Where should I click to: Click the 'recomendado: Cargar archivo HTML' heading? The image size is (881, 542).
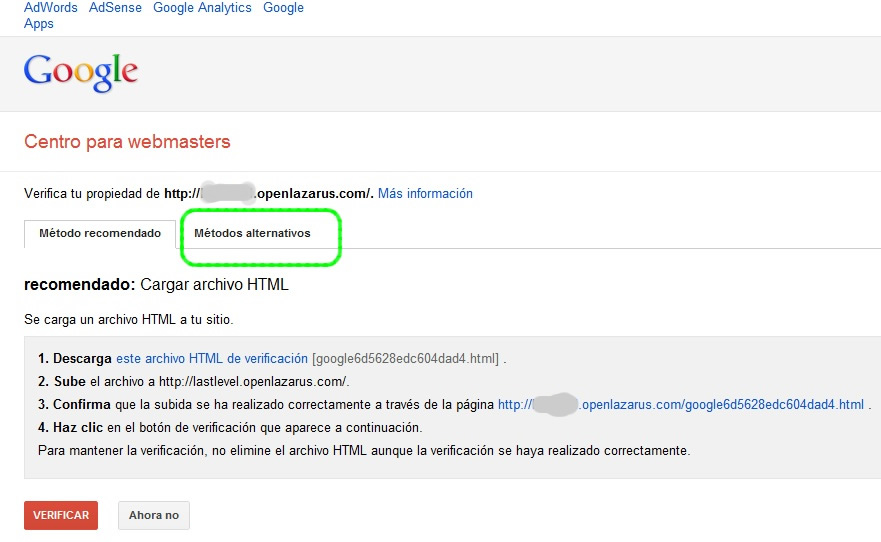click(x=156, y=285)
